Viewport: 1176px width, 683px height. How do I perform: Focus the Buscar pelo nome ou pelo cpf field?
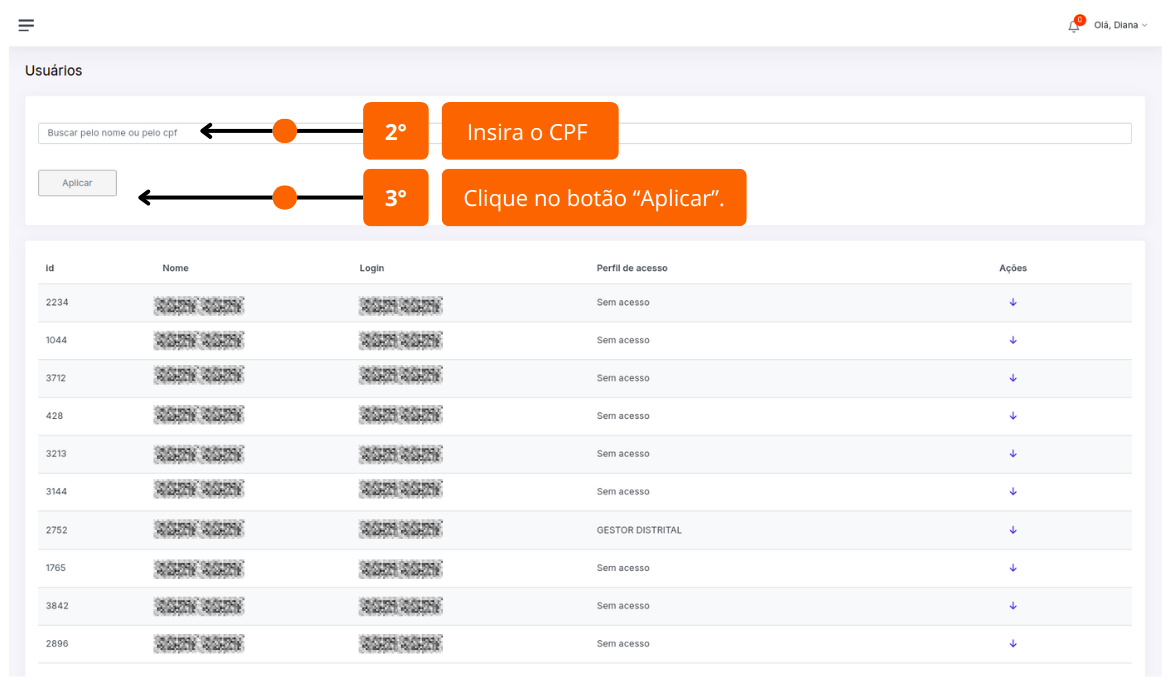pos(585,133)
